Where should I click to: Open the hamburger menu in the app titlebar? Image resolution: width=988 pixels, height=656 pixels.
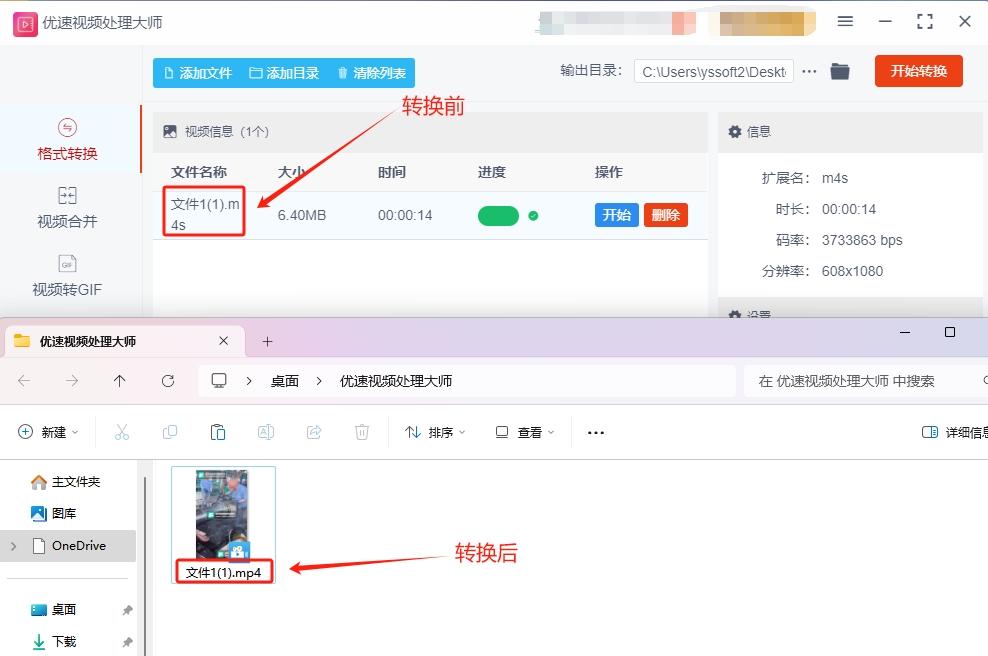(x=845, y=21)
